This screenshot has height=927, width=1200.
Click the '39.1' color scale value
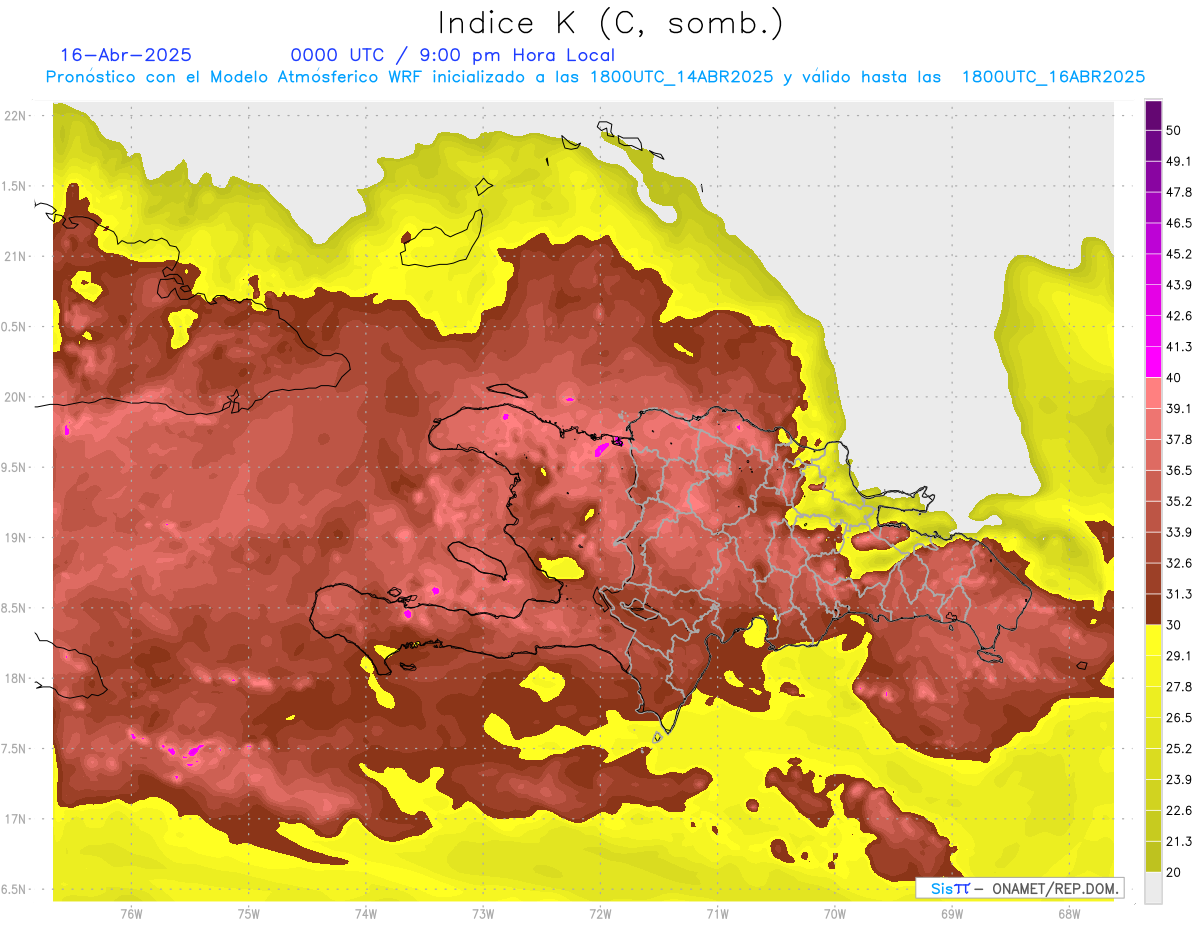(x=1179, y=409)
